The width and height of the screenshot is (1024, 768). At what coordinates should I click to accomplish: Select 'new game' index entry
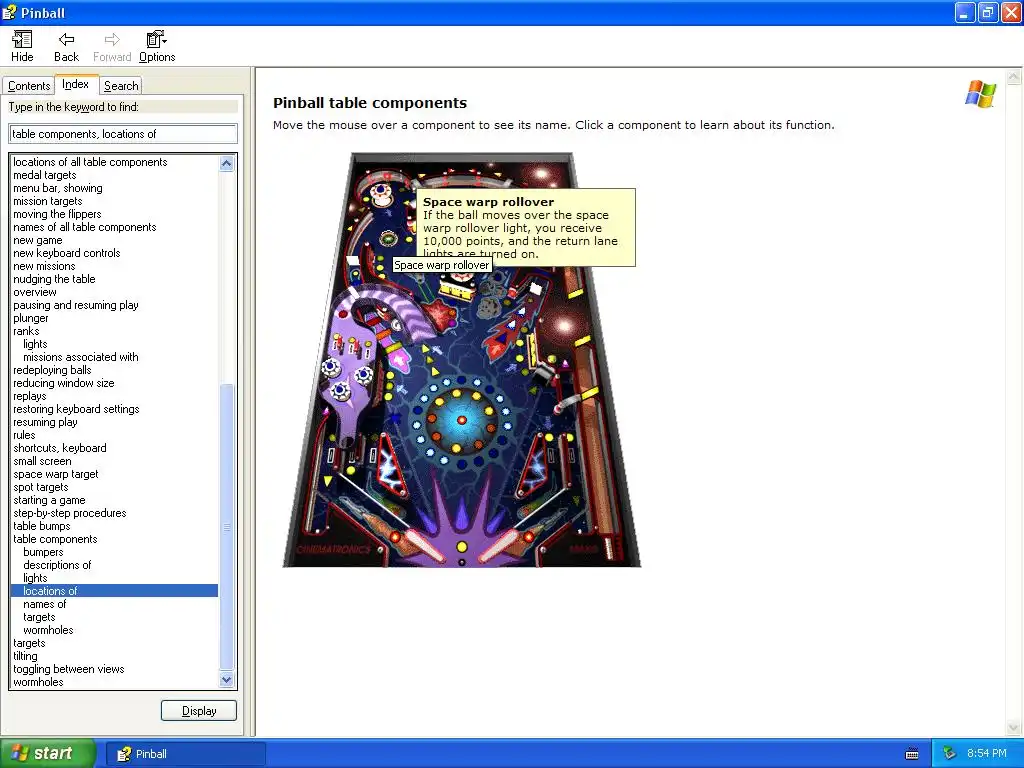coord(38,240)
